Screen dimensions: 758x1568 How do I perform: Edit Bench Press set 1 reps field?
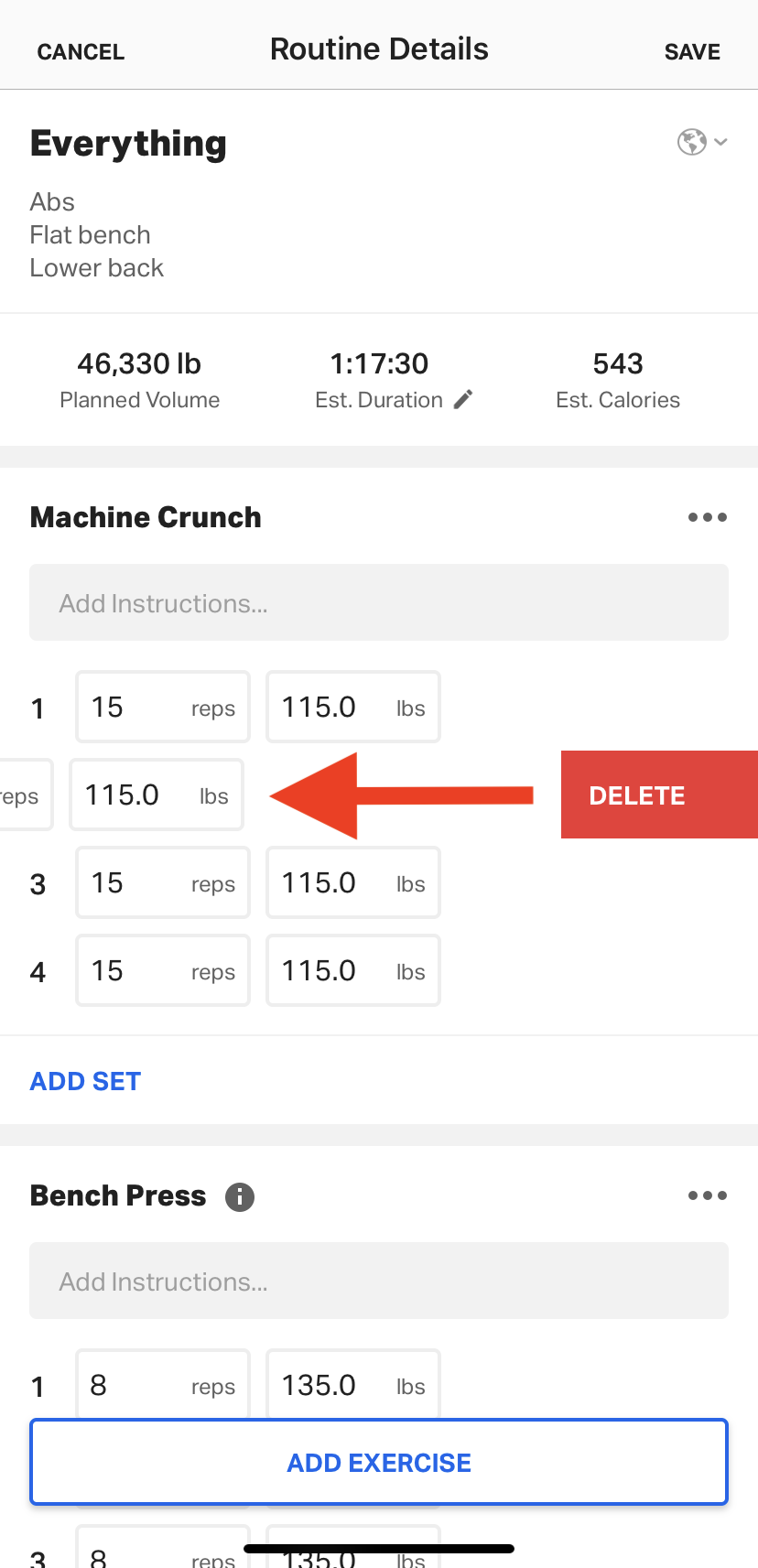click(x=163, y=1384)
